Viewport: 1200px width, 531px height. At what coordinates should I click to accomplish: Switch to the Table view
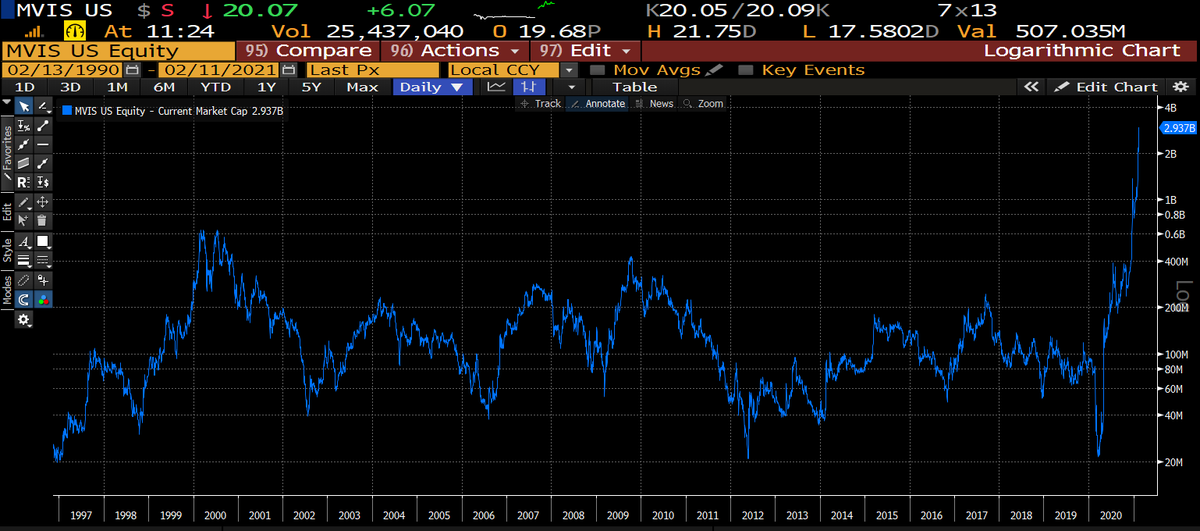click(634, 87)
